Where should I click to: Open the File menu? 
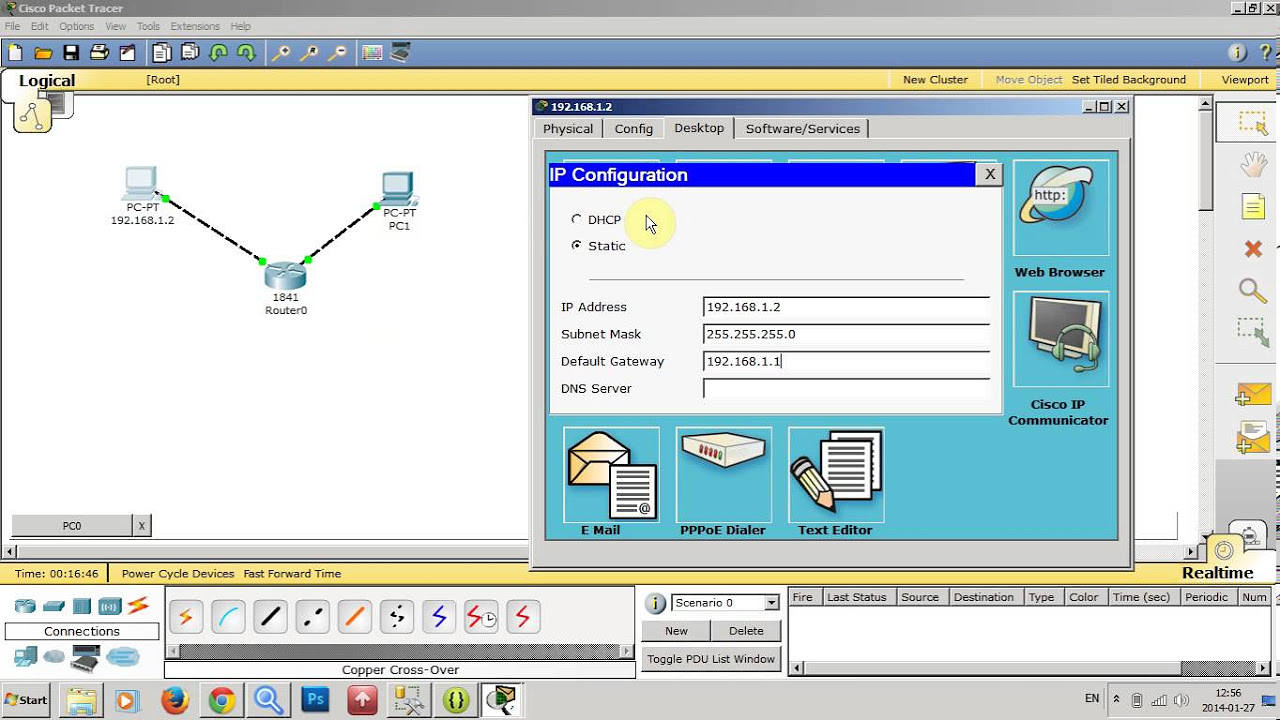tap(12, 26)
